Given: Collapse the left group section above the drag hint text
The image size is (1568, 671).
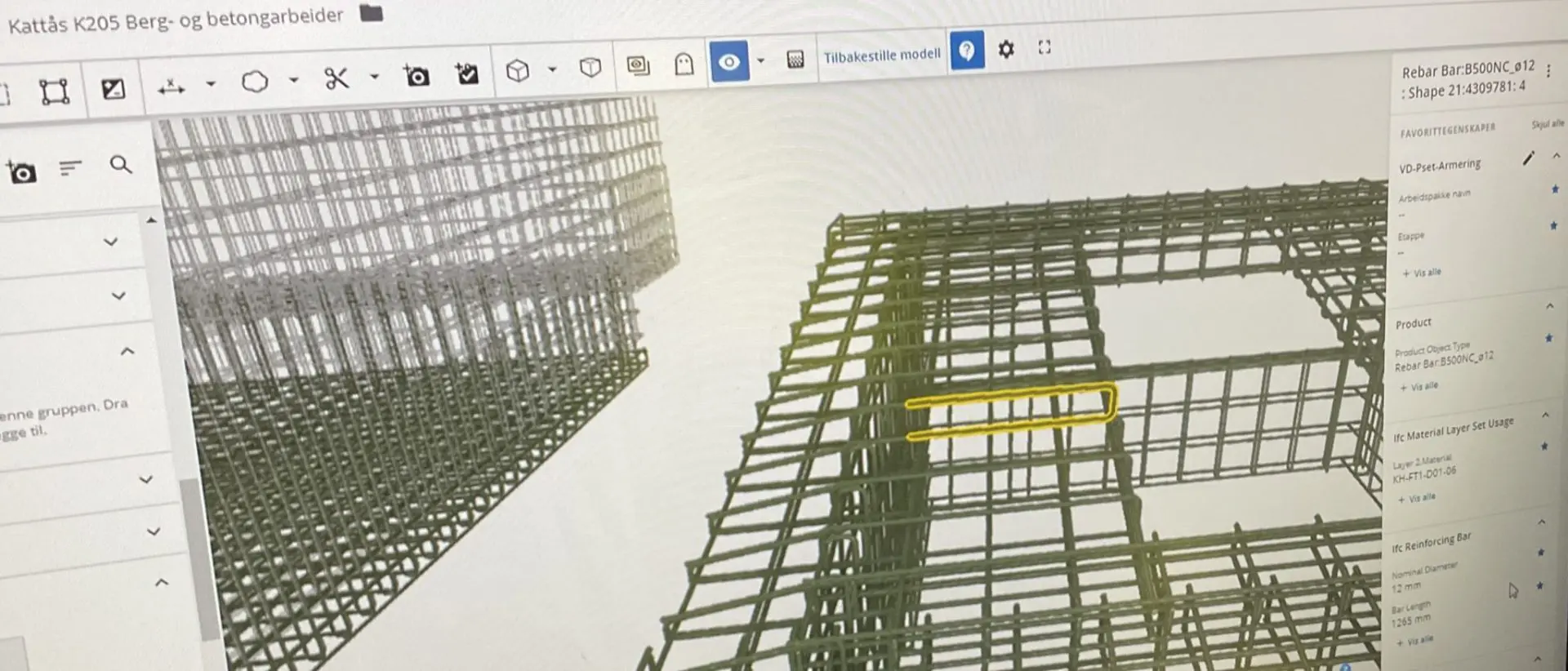Looking at the screenshot, I should [x=127, y=351].
